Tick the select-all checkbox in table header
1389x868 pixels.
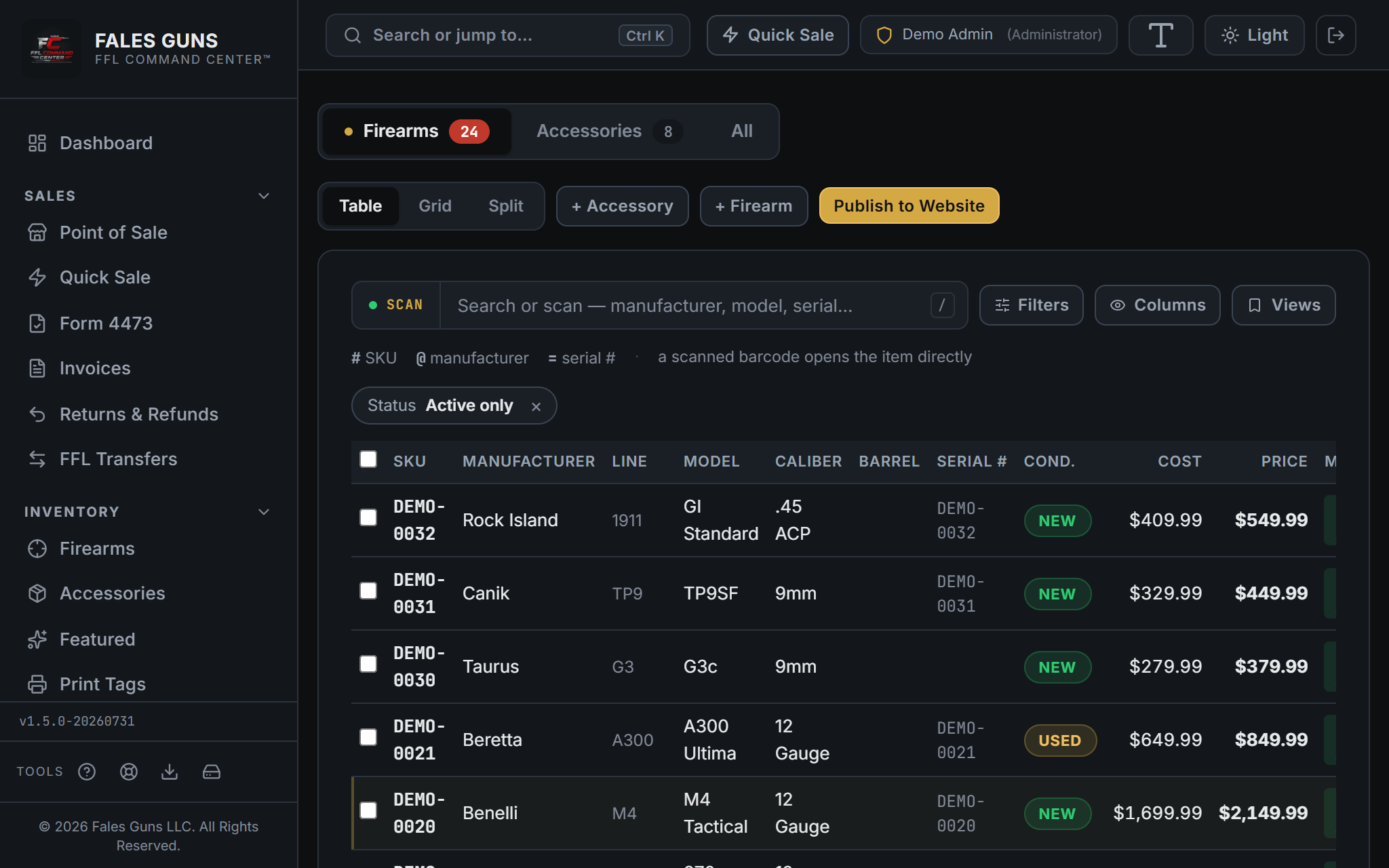(x=368, y=459)
